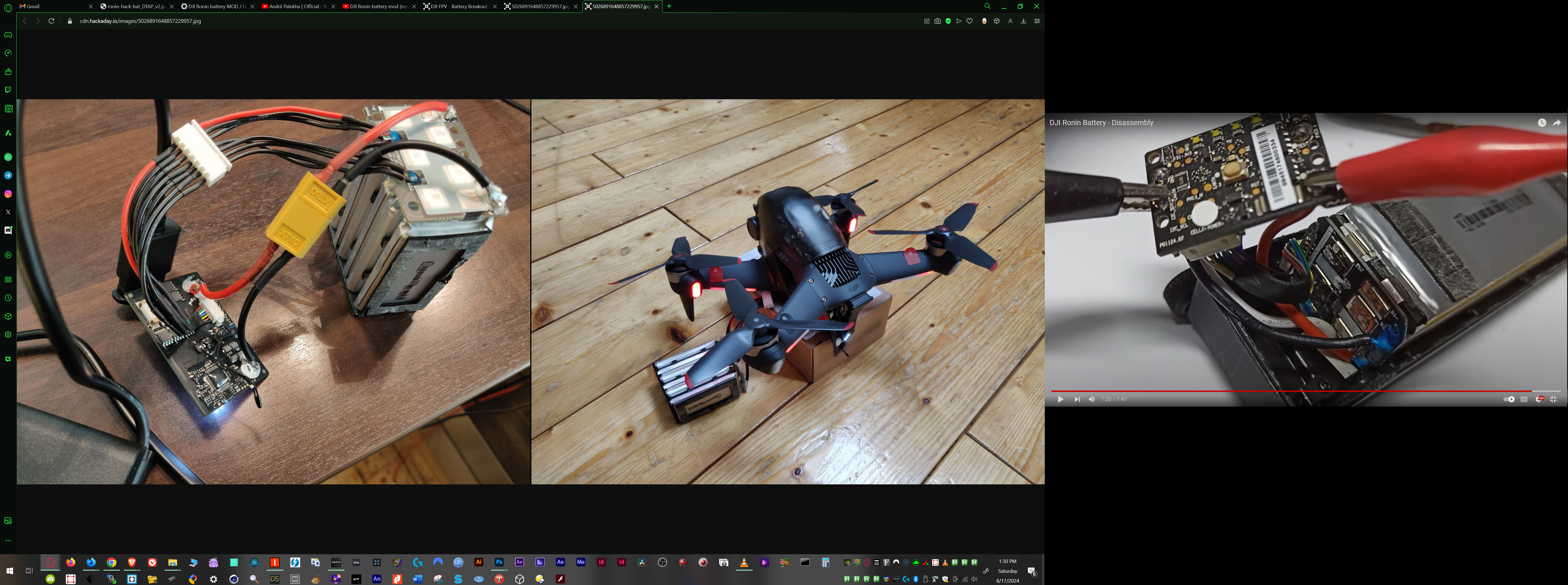Toggle closed captions CC in video player
The height and width of the screenshot is (585, 1568).
(x=1524, y=399)
